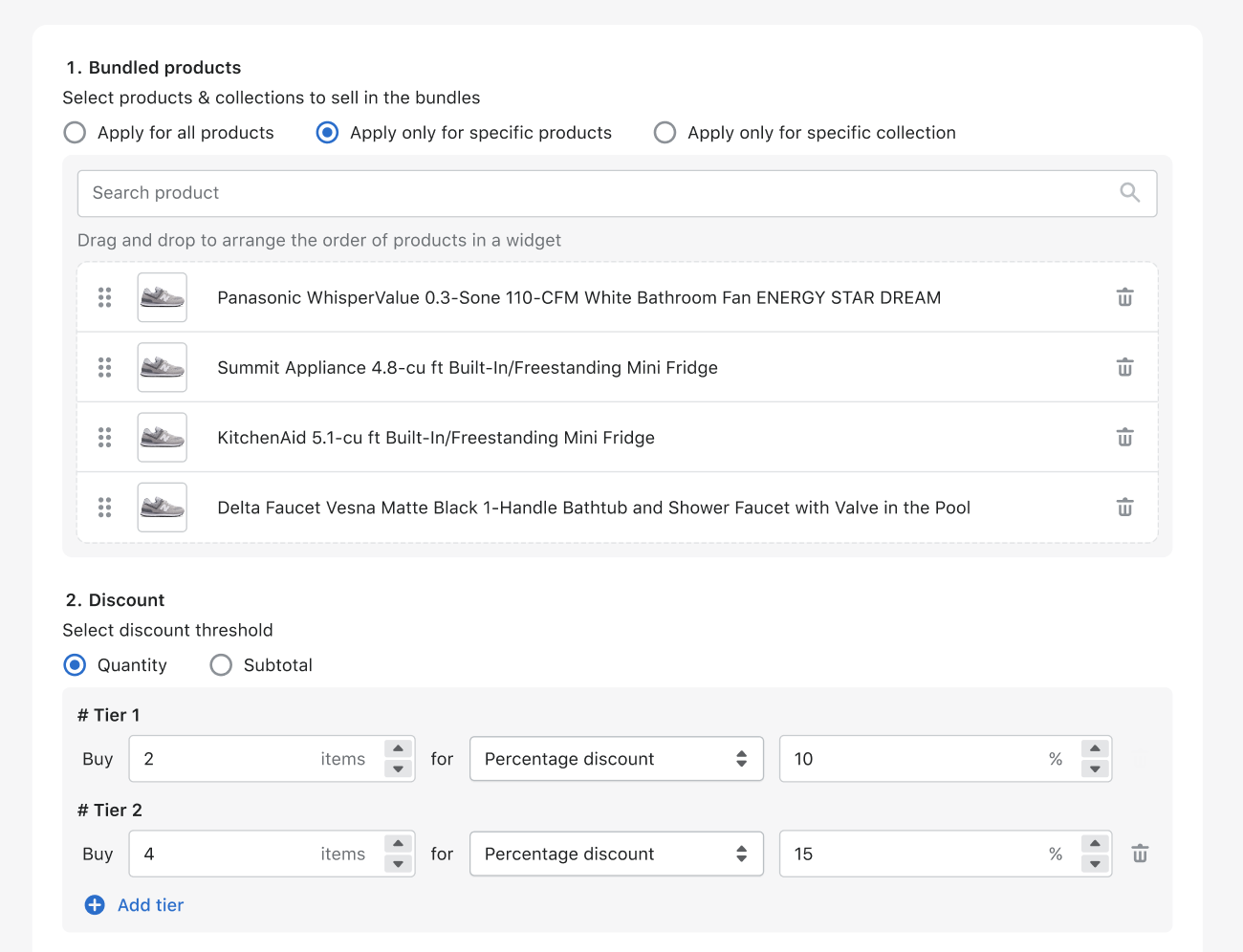Screen dimensions: 1243x952
Task: Click the search magnifier icon
Action: point(1130,192)
